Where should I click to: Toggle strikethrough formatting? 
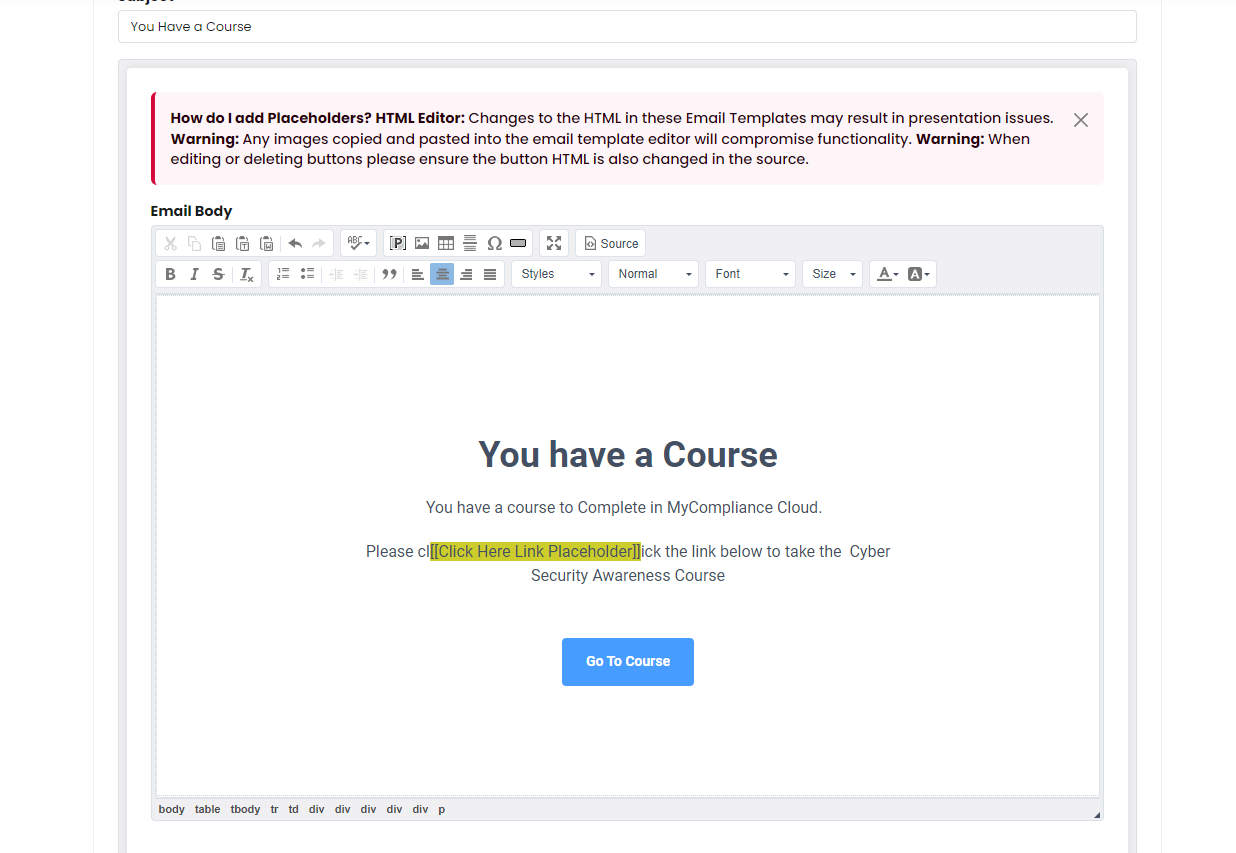(218, 274)
